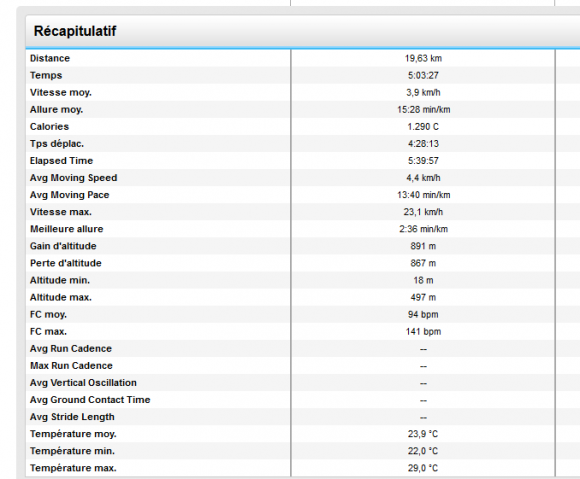
Task: Select the Vitesse max. label
Action: point(61,212)
